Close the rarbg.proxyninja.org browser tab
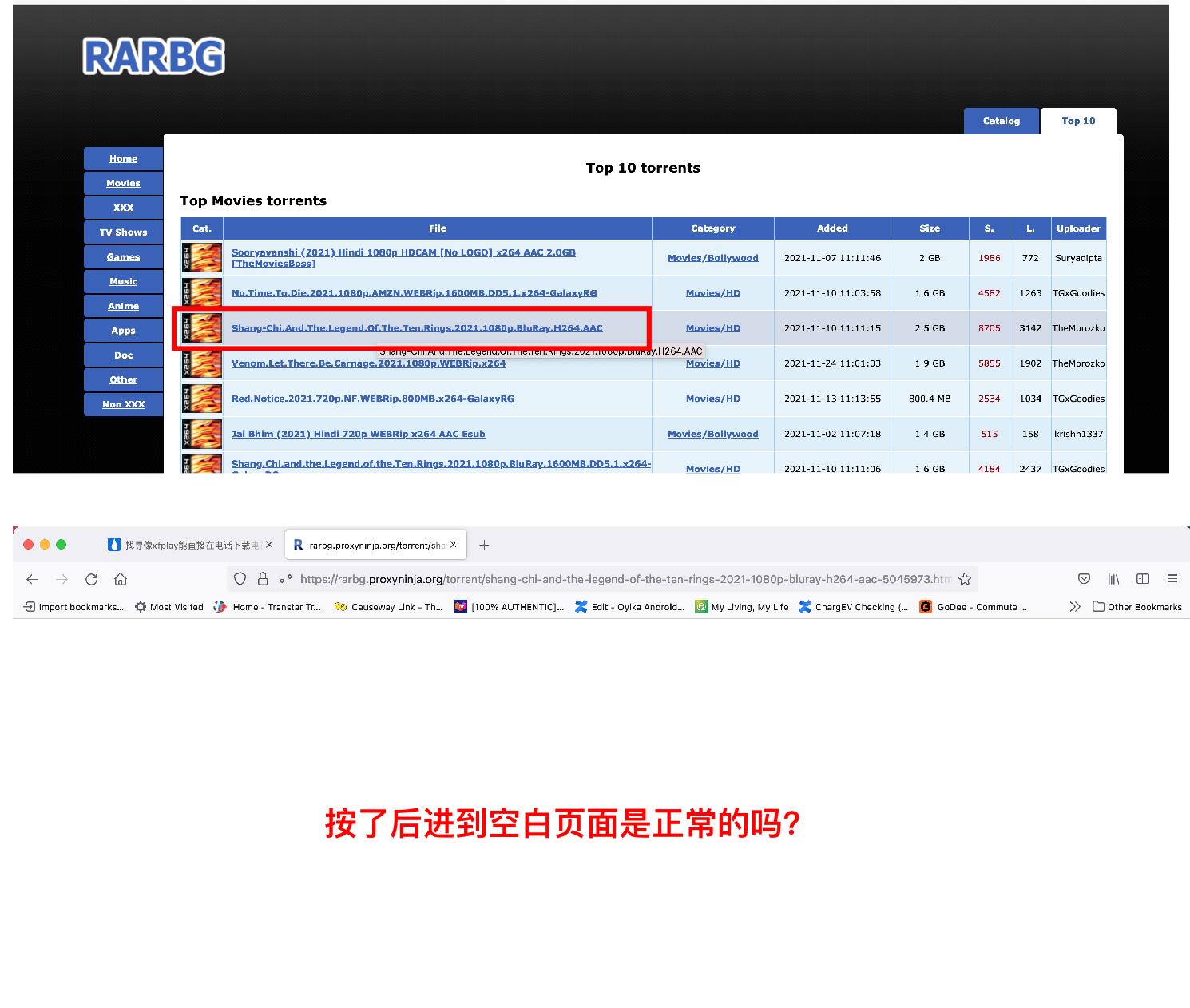The width and height of the screenshot is (1190, 1008). click(454, 545)
